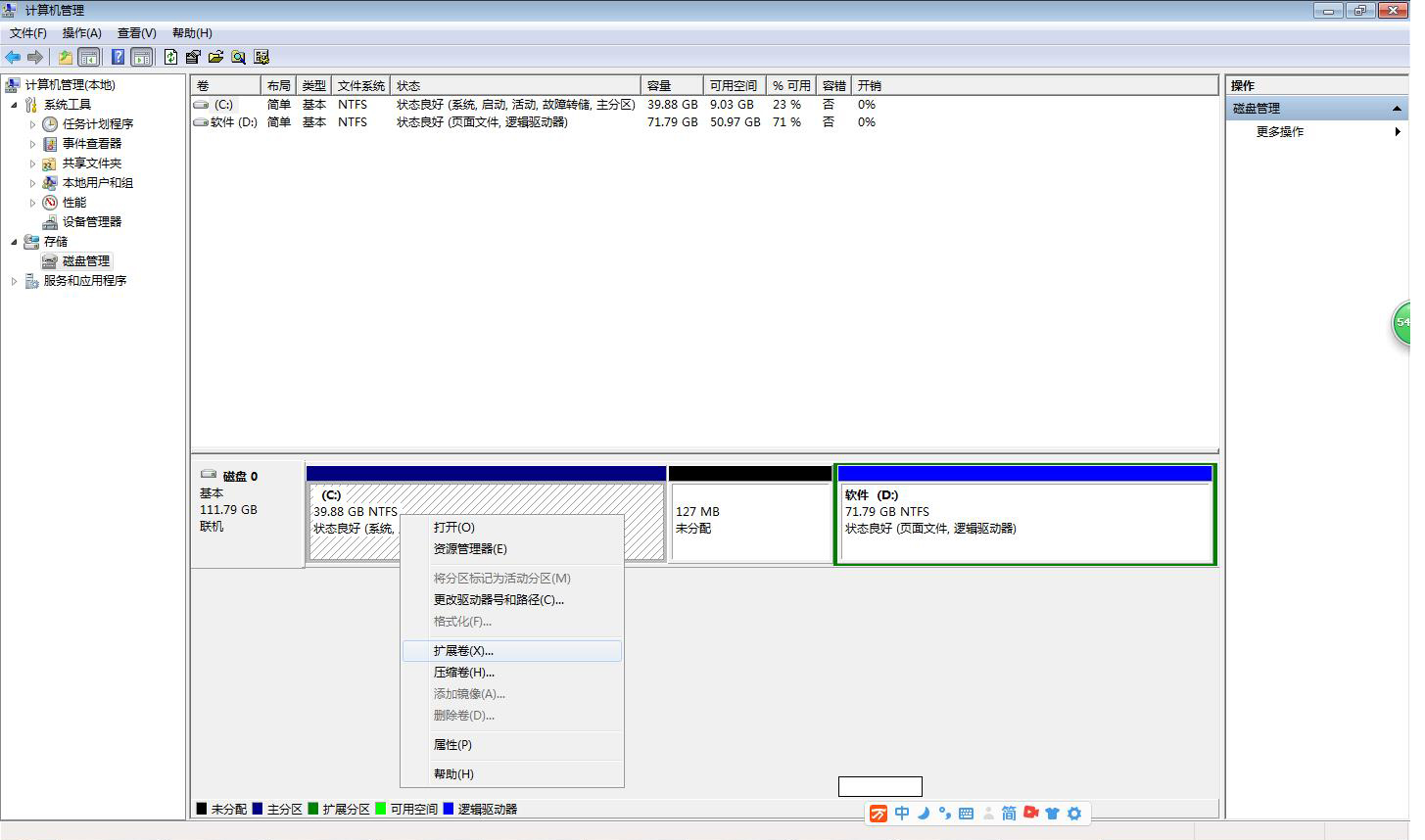Image resolution: width=1425 pixels, height=840 pixels.
Task: Open the Properties toolbar icon
Action: pos(193,57)
